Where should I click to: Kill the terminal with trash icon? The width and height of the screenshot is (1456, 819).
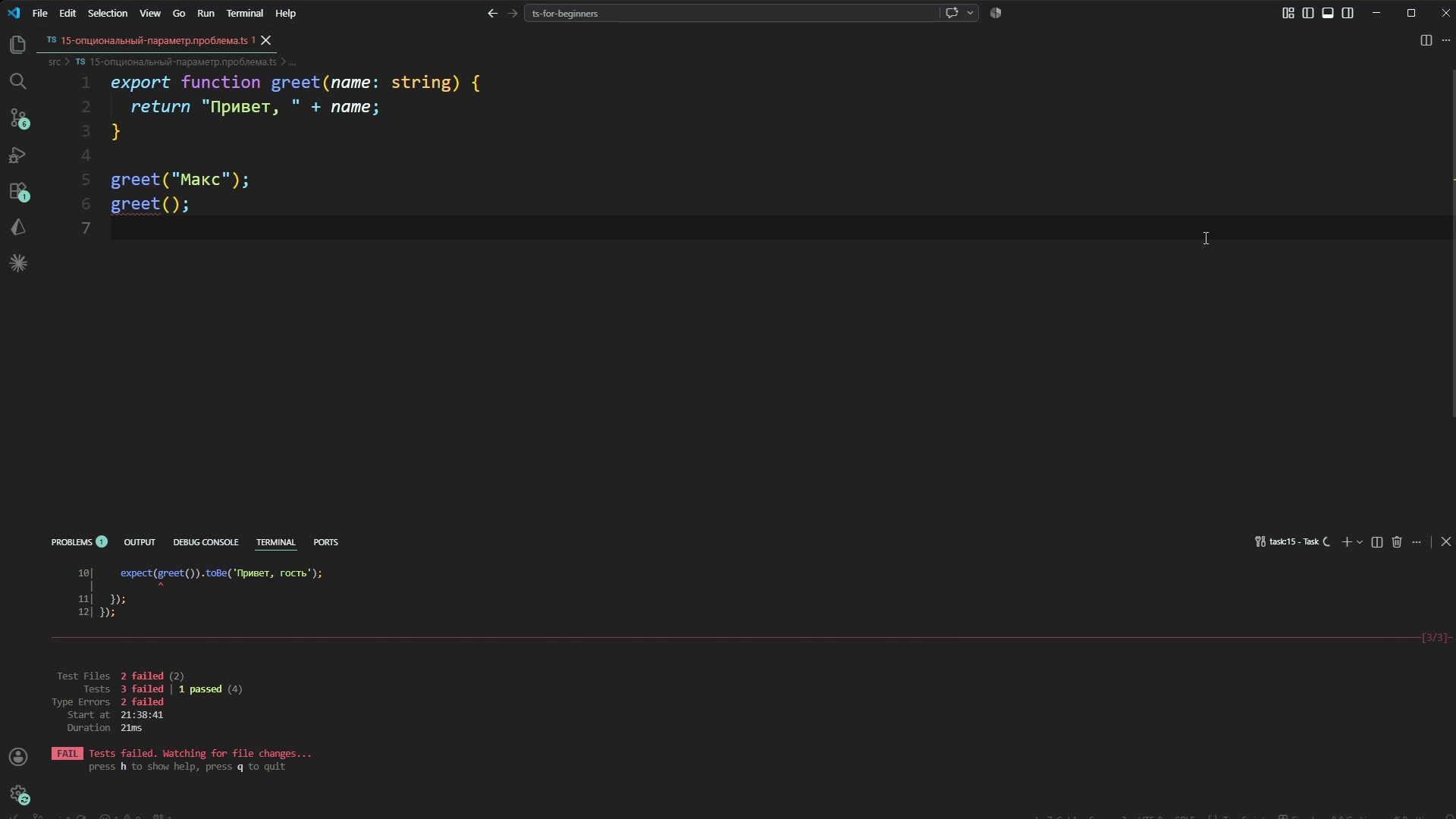(x=1397, y=542)
